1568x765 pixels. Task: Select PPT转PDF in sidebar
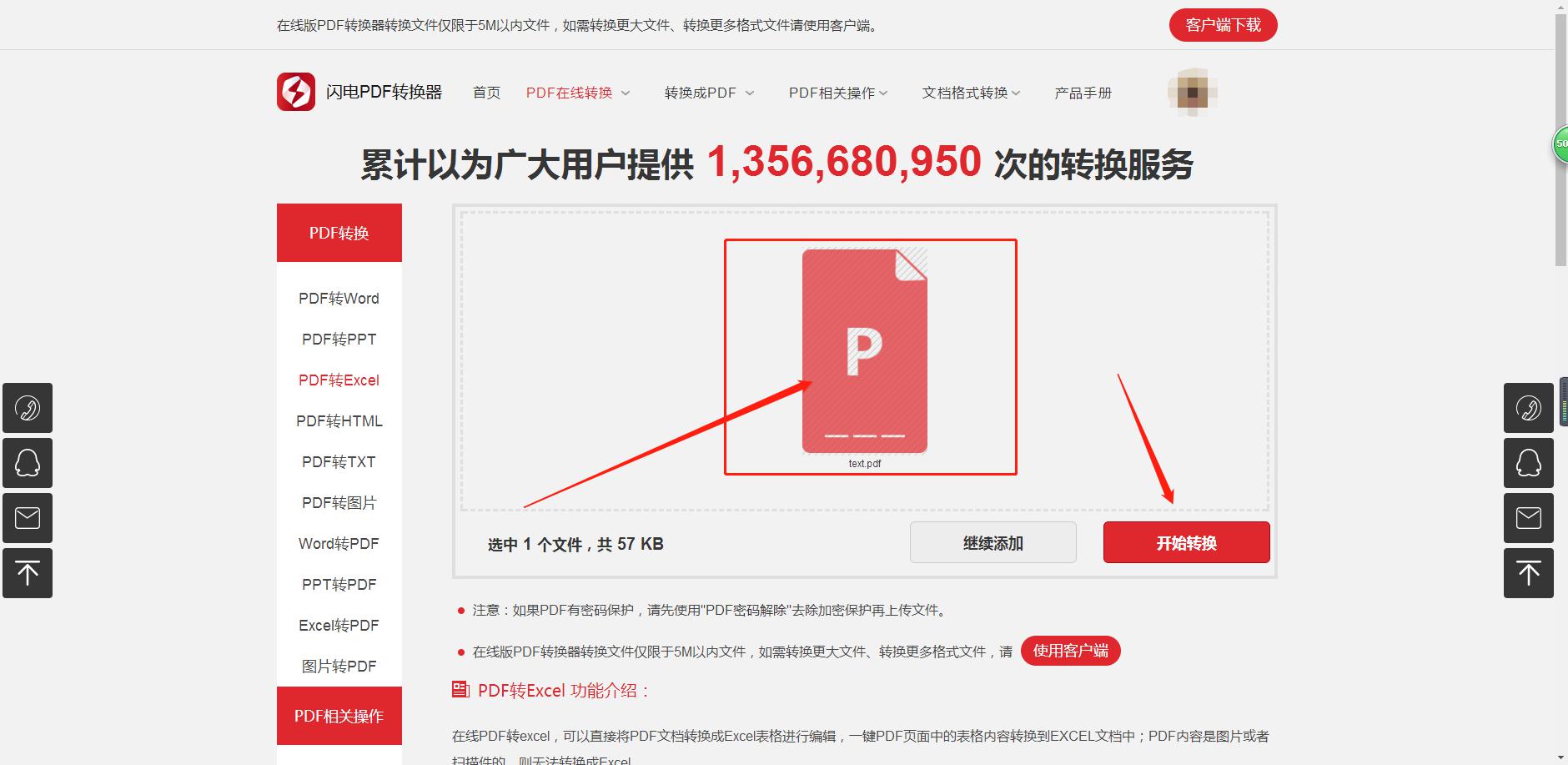[x=339, y=584]
